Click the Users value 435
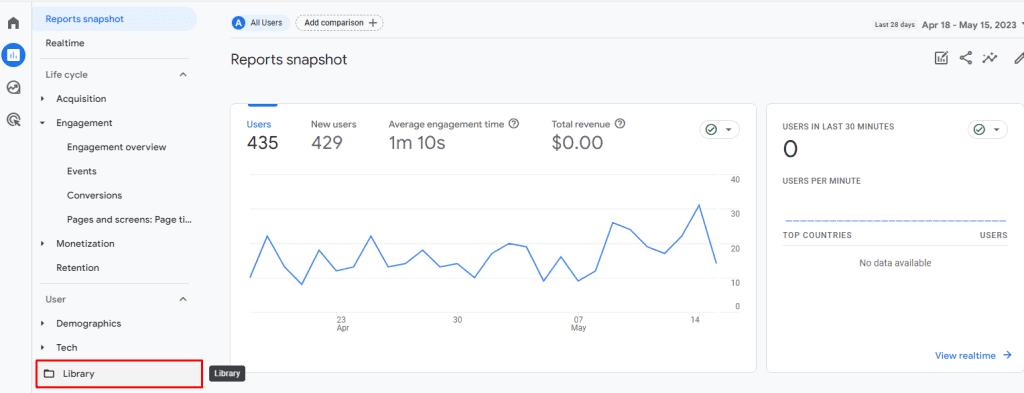The image size is (1024, 393). click(263, 143)
